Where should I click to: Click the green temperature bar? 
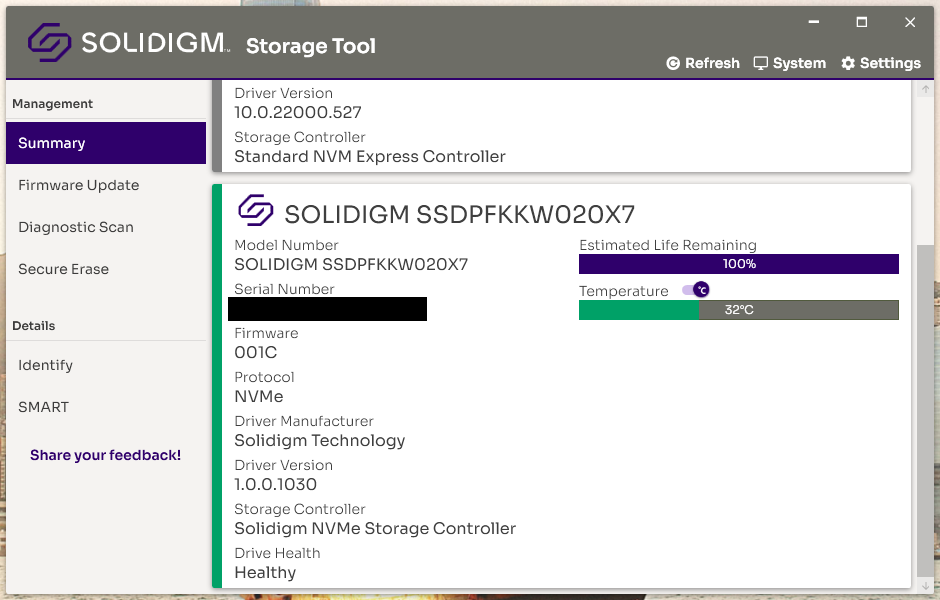639,310
